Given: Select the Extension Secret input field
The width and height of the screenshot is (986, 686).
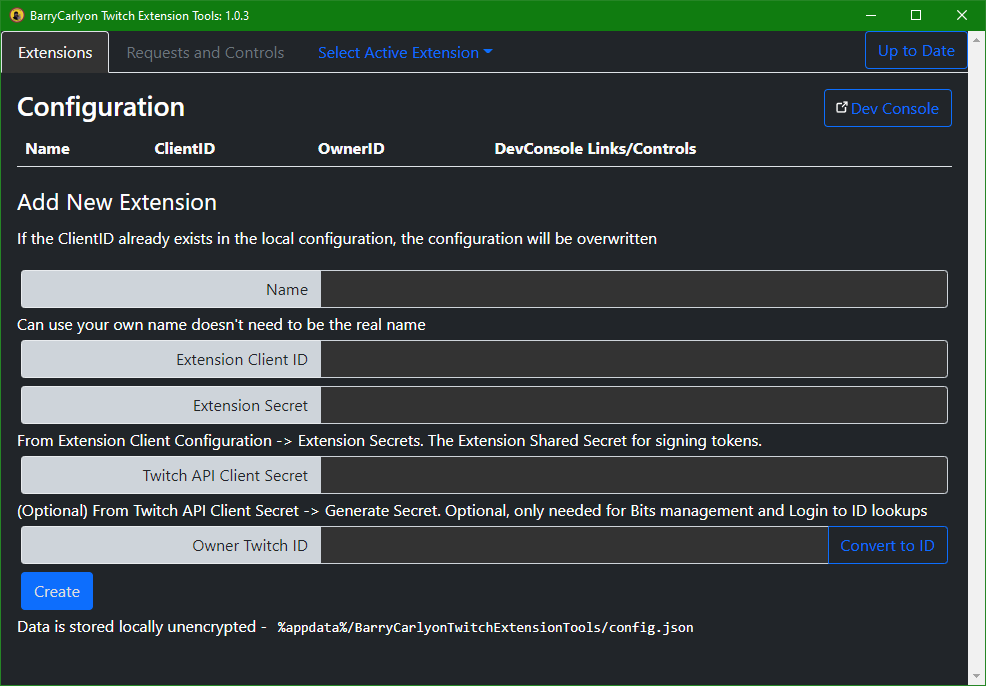Looking at the screenshot, I should coord(634,405).
